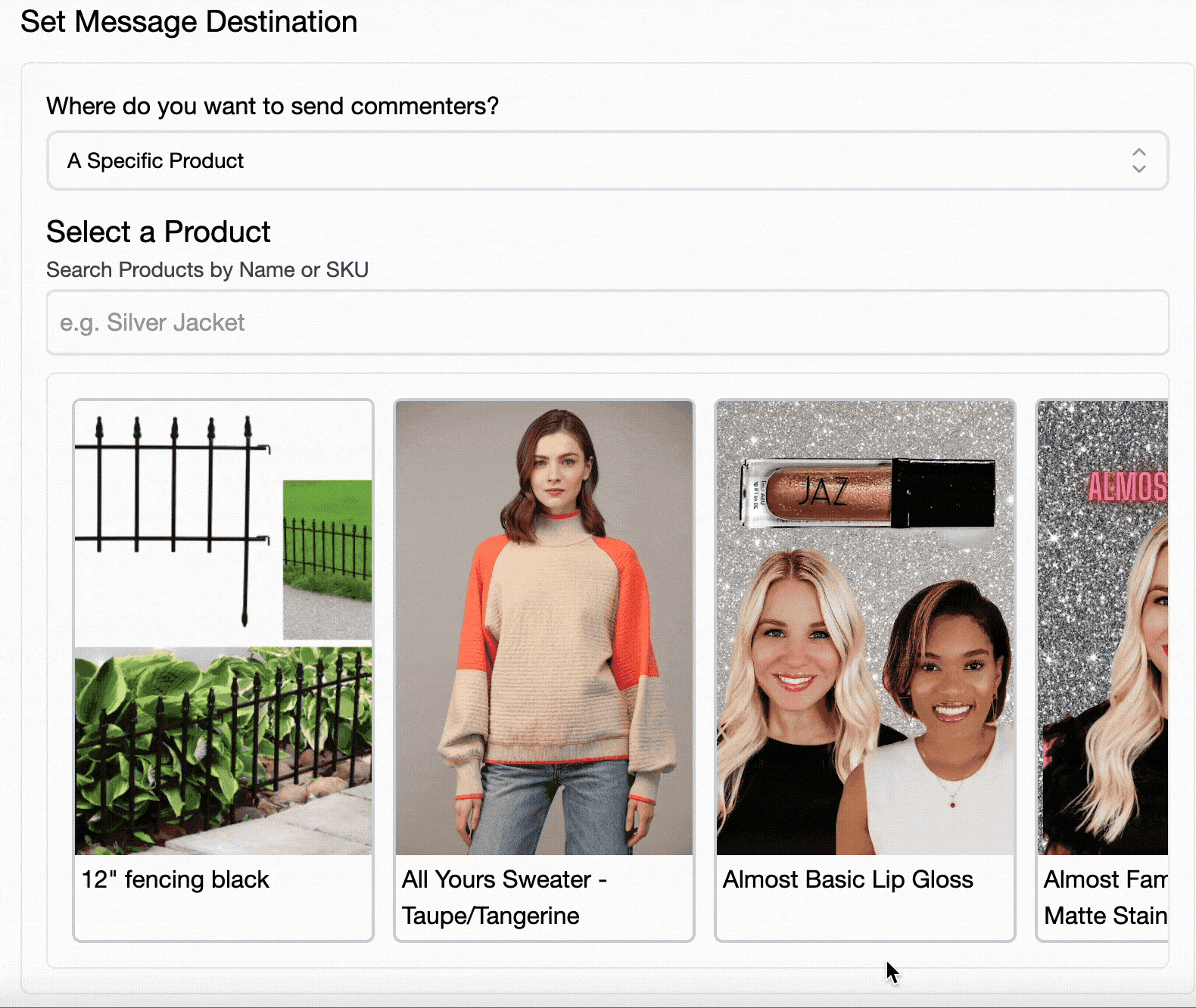This screenshot has width=1196, height=1008.
Task: Click the 'Where do you want to send commenters?' label
Action: [x=273, y=107]
